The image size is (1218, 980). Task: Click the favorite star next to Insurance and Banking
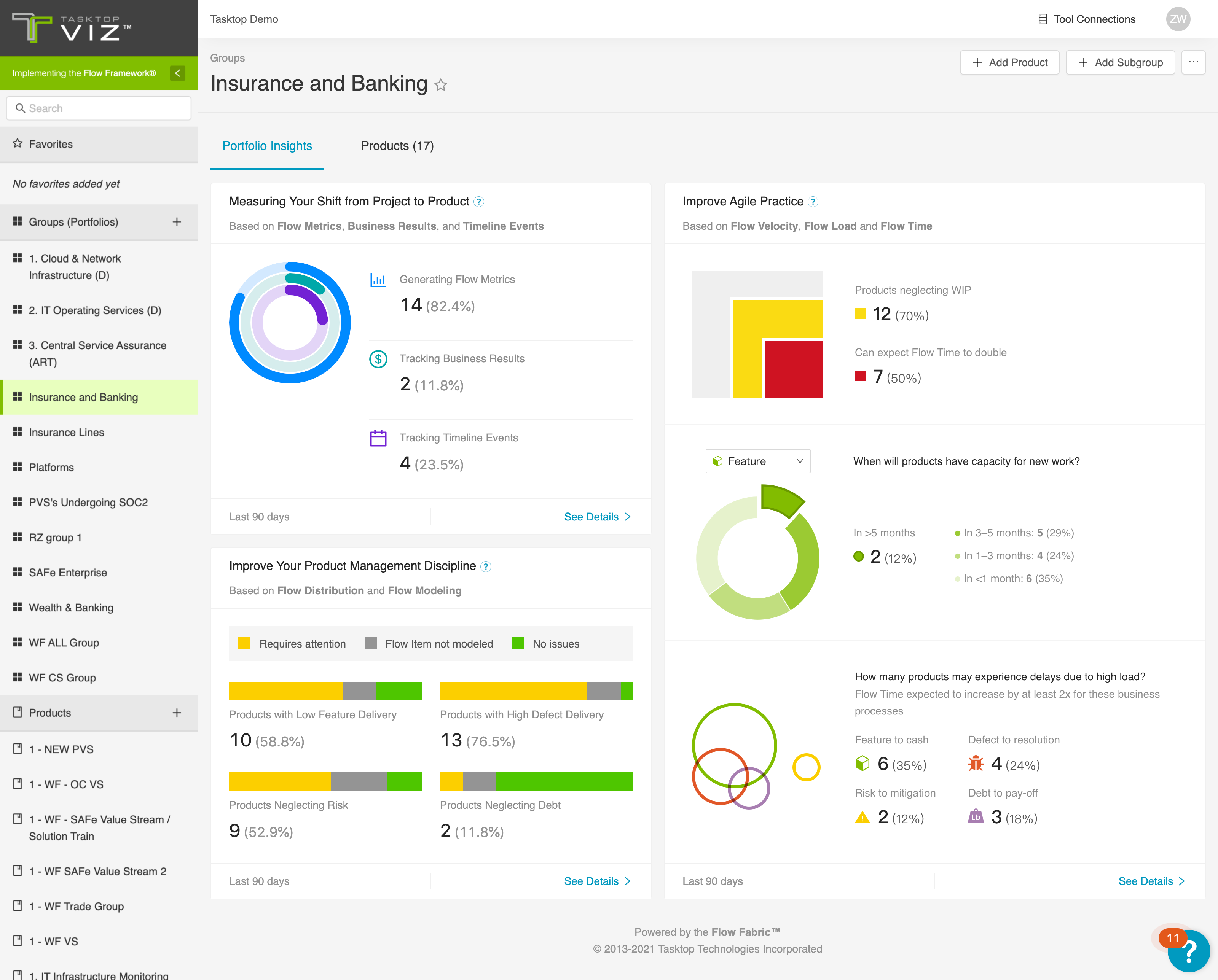(441, 85)
